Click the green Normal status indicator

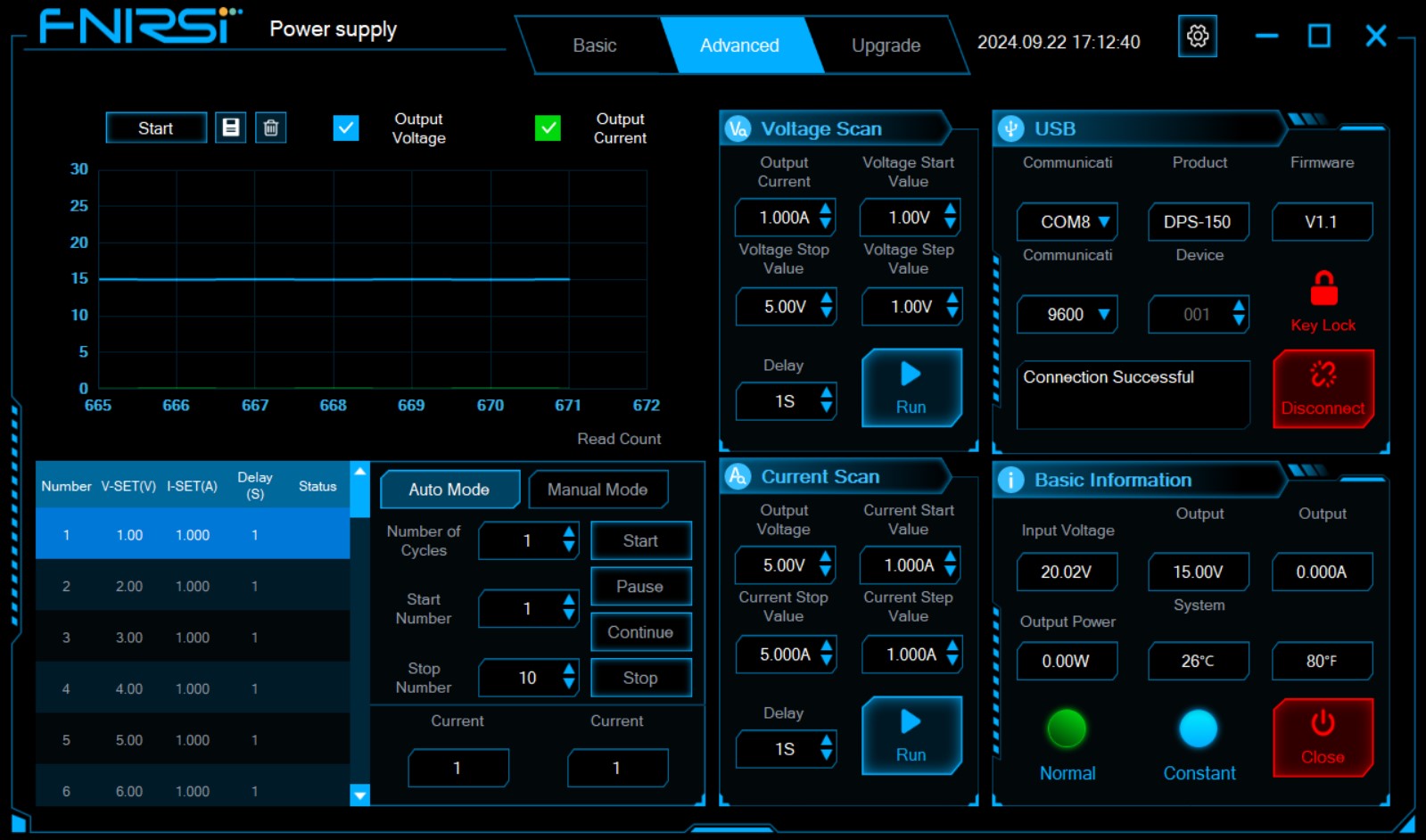[x=1067, y=729]
